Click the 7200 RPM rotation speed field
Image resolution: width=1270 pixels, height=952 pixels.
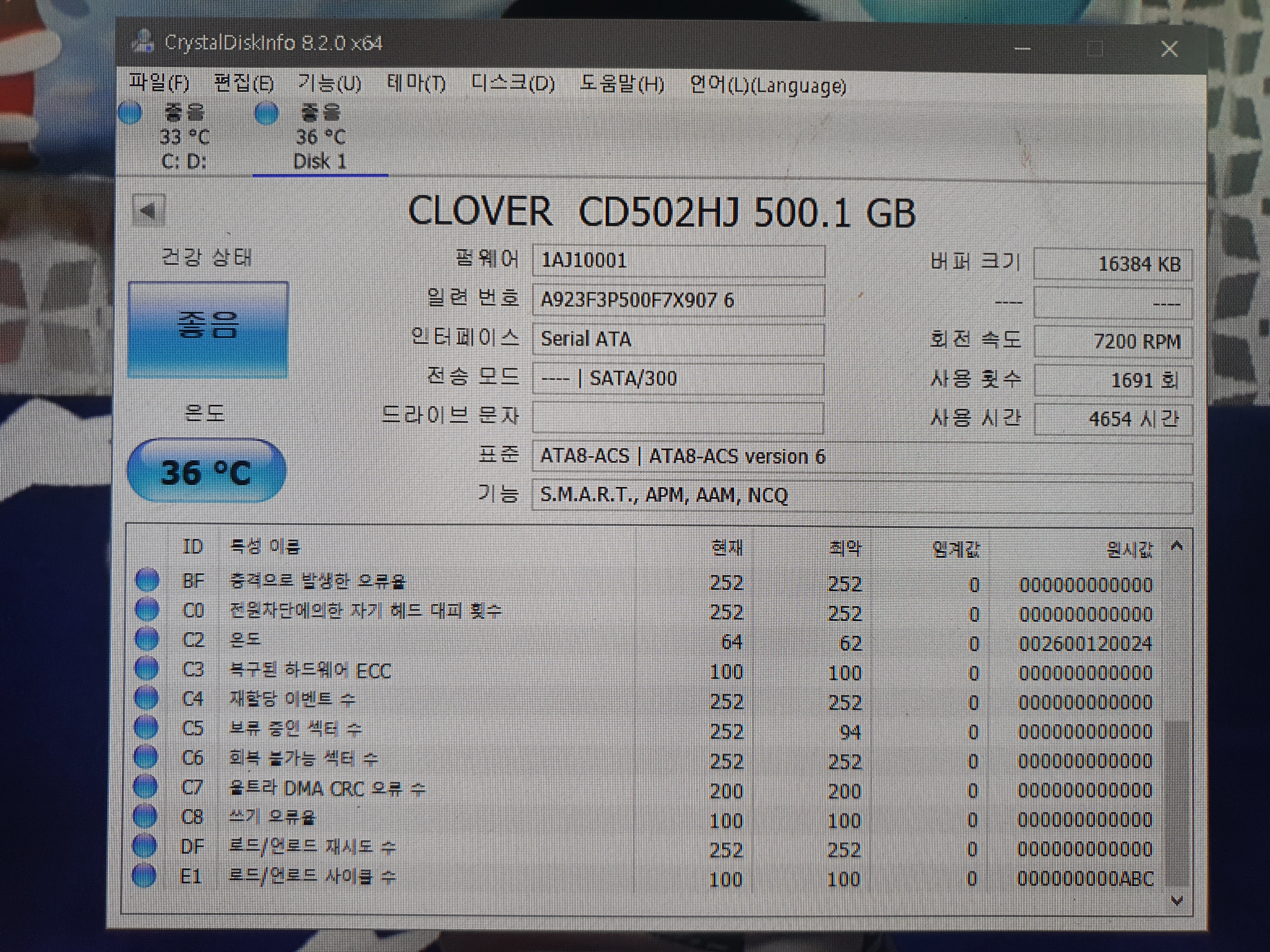(1113, 342)
